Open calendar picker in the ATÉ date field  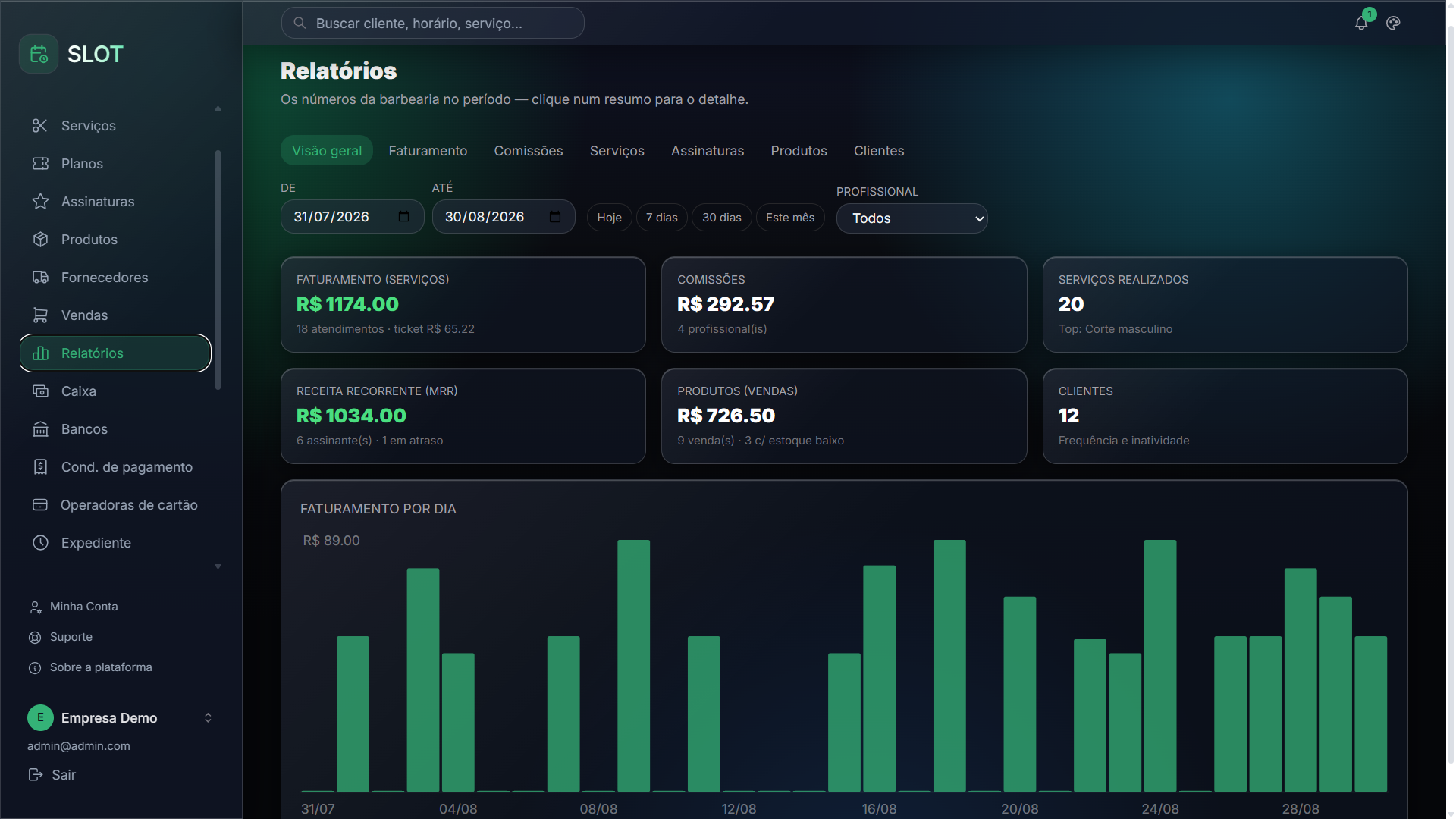(x=555, y=217)
